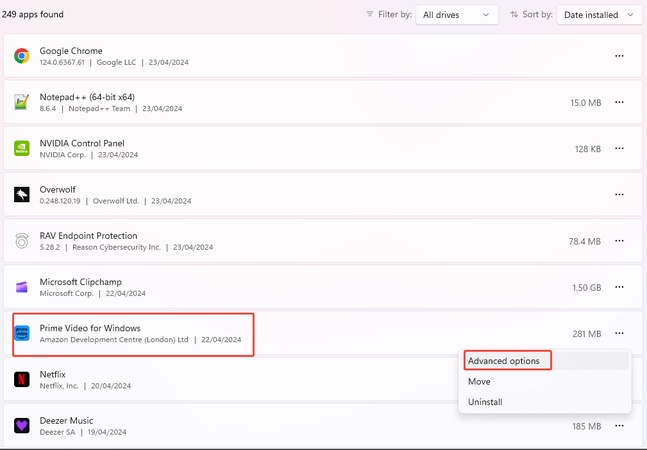Open the three-dot menu for Notepad++
Viewport: 647px width, 450px height.
point(619,102)
